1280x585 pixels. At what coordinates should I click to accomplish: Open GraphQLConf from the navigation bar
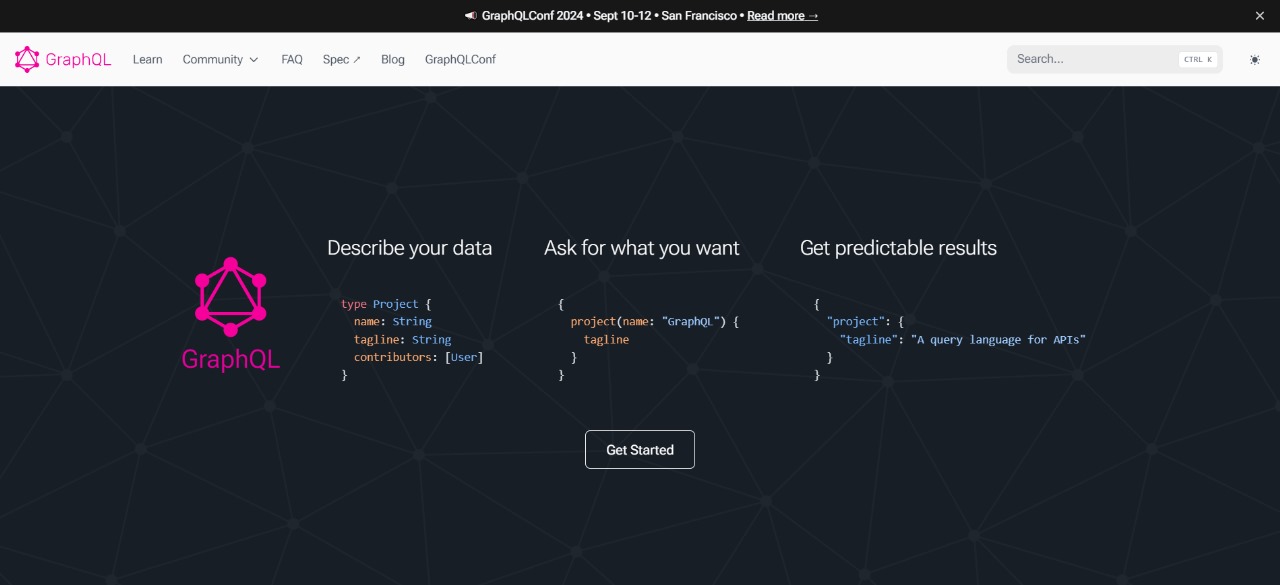tap(460, 60)
